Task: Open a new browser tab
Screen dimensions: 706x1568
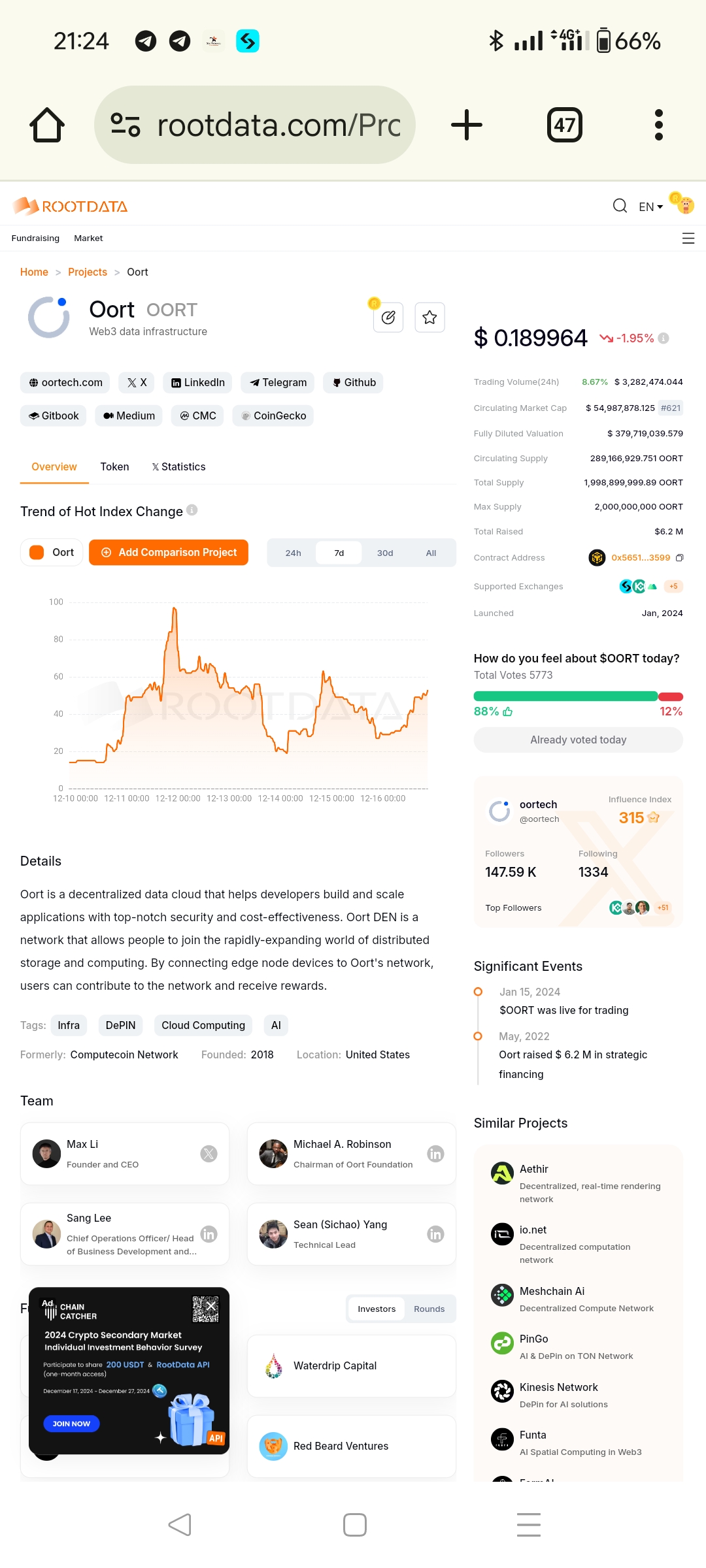Action: pos(467,125)
